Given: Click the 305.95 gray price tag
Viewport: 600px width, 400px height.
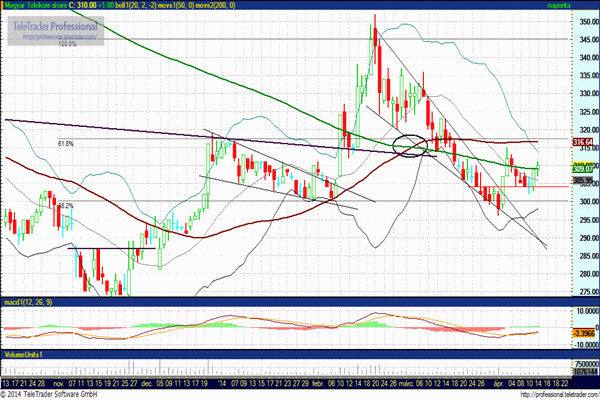Looking at the screenshot, I should coord(583,180).
